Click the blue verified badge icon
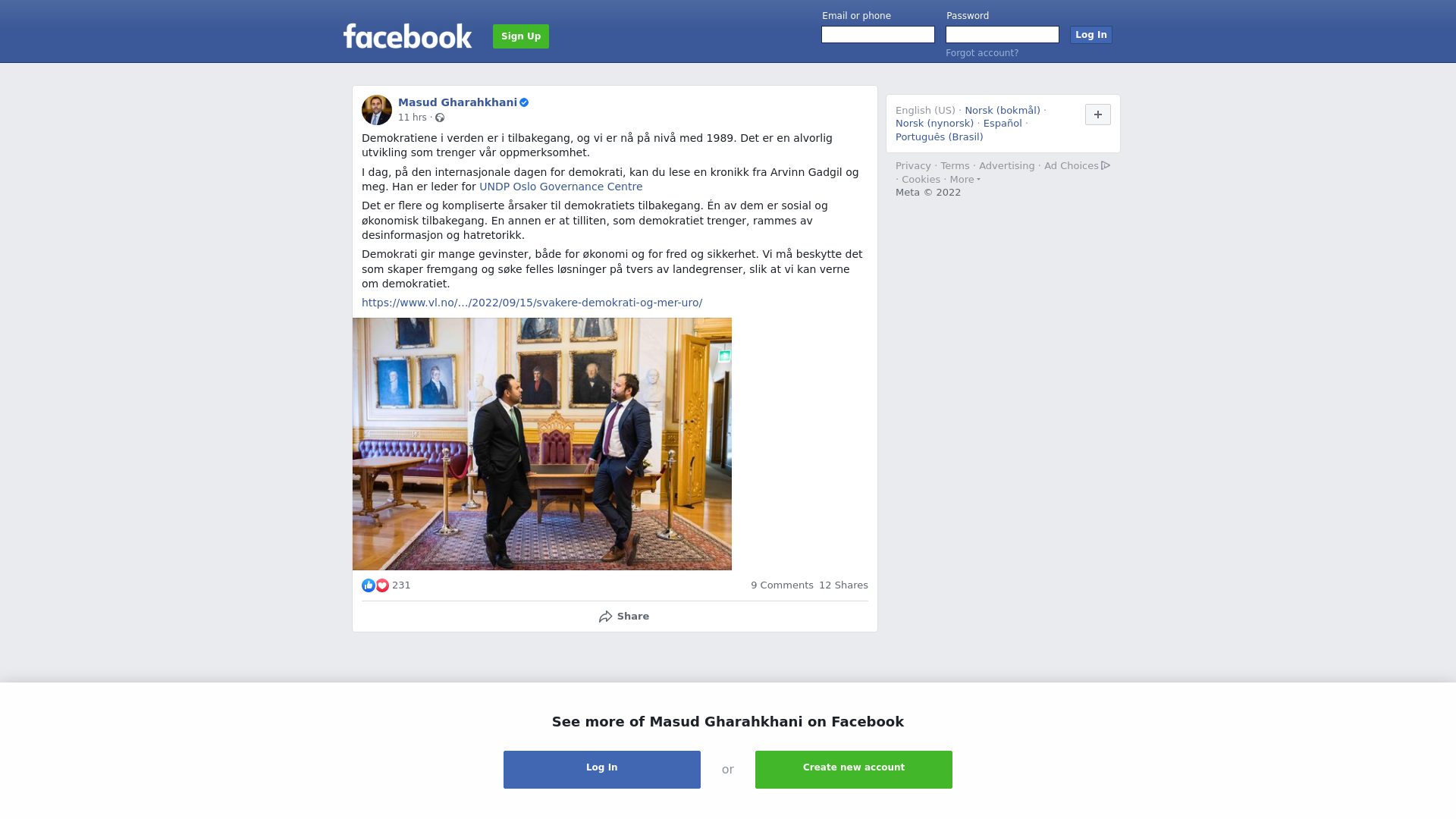Image resolution: width=1456 pixels, height=819 pixels. 524,102
